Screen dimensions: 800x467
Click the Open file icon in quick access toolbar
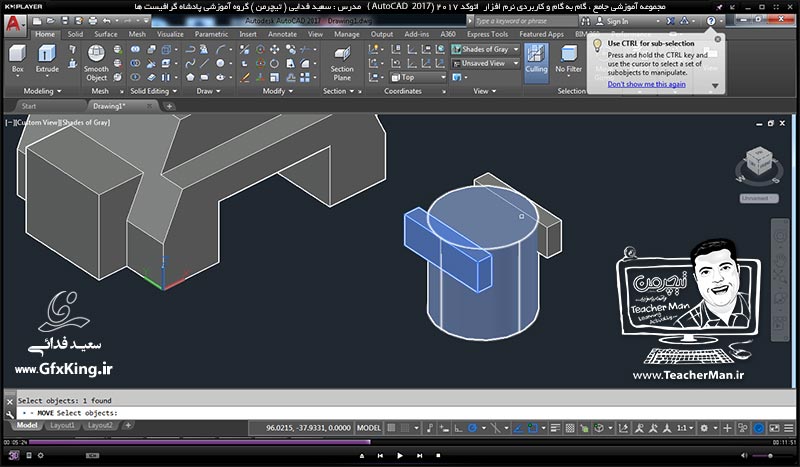[x=51, y=21]
